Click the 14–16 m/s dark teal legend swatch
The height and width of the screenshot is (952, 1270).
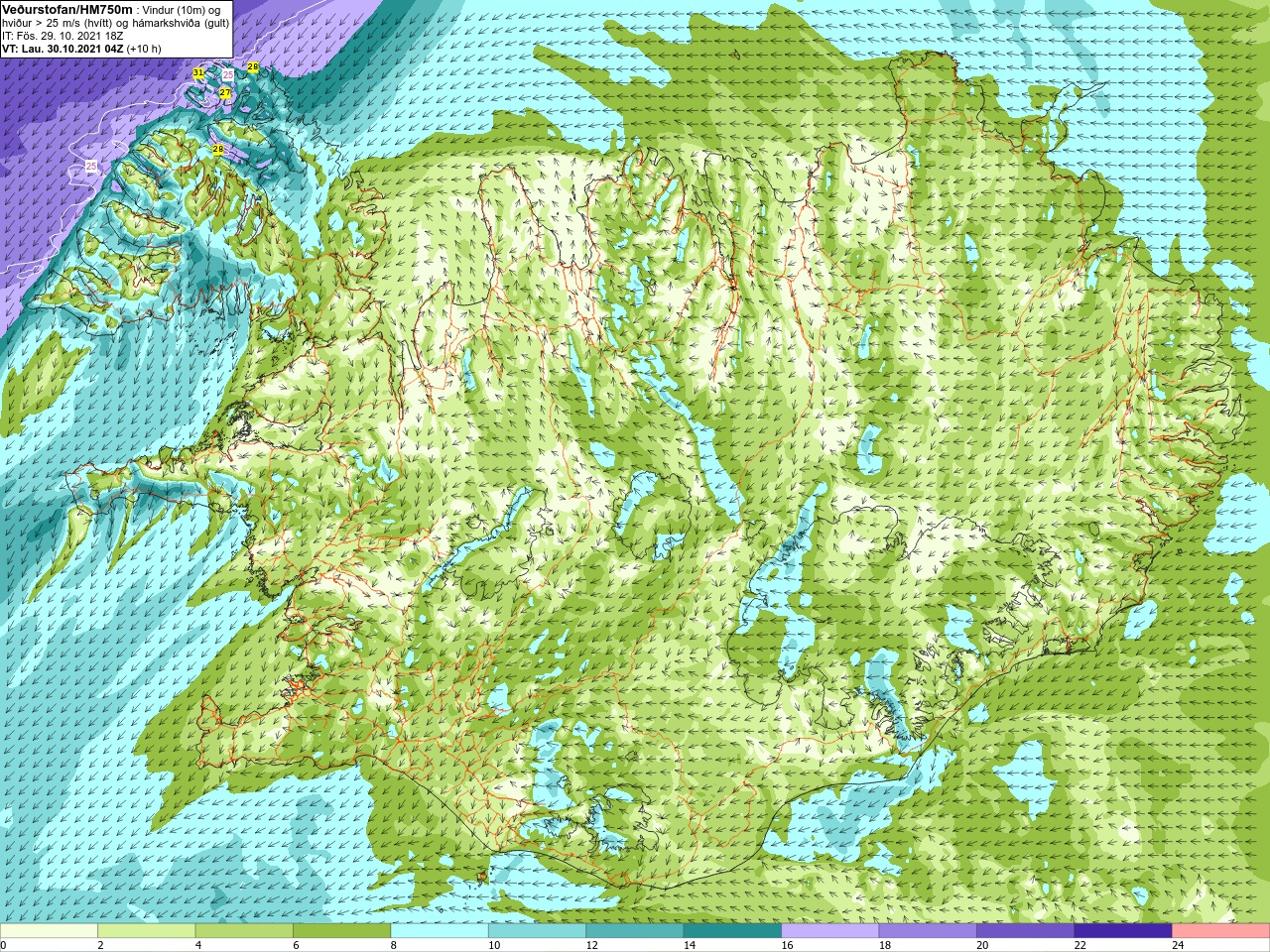(733, 931)
